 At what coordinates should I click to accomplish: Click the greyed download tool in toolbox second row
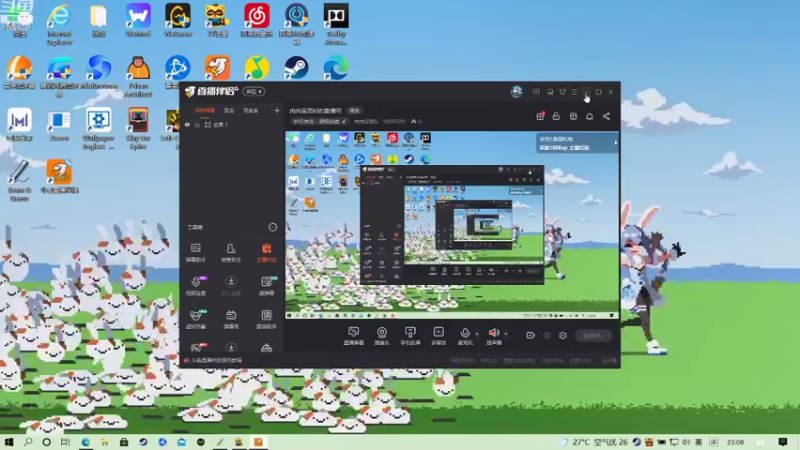(x=231, y=286)
